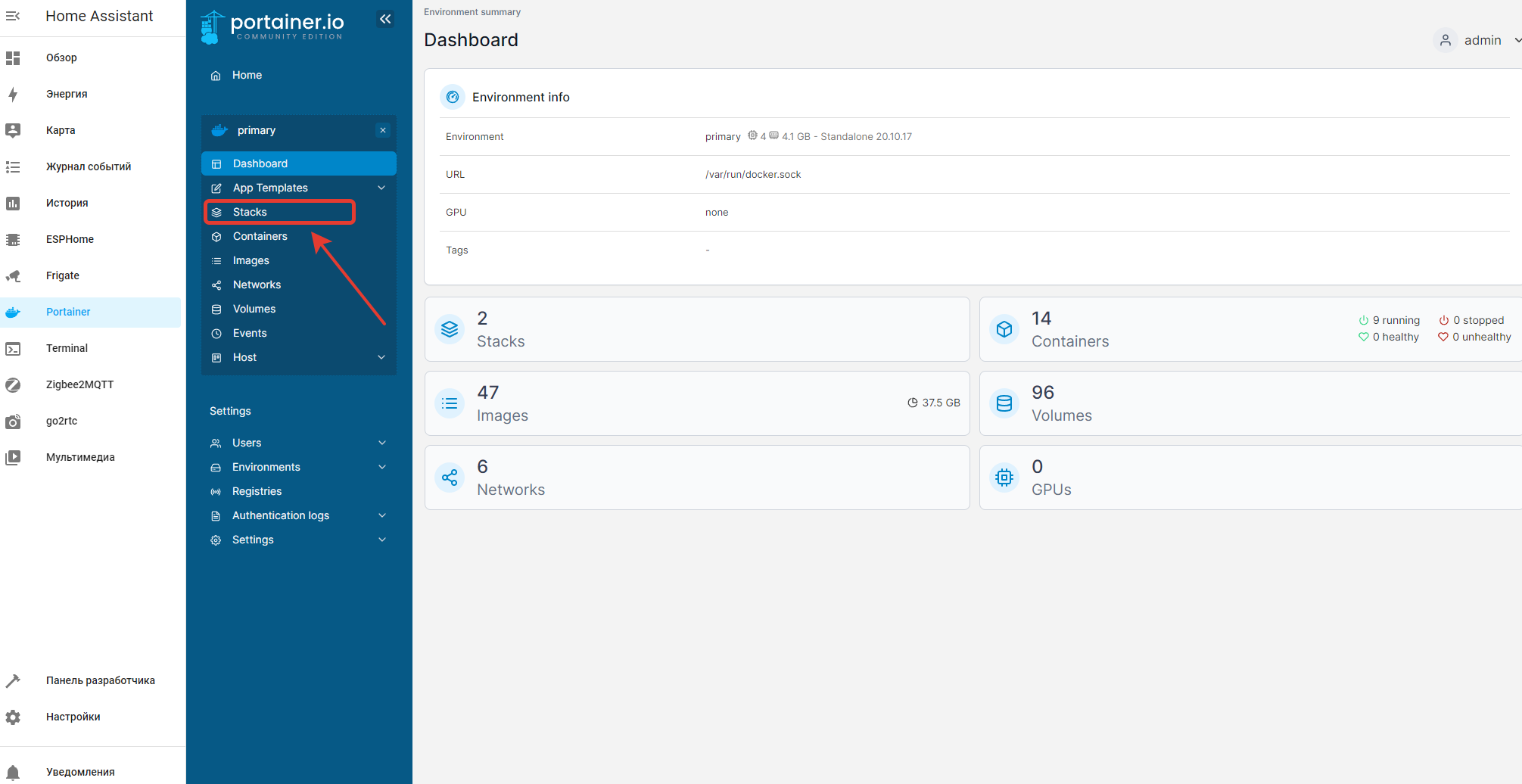The width and height of the screenshot is (1522, 784).
Task: Click the GPUs chip icon in dashboard tile
Action: (x=1004, y=478)
